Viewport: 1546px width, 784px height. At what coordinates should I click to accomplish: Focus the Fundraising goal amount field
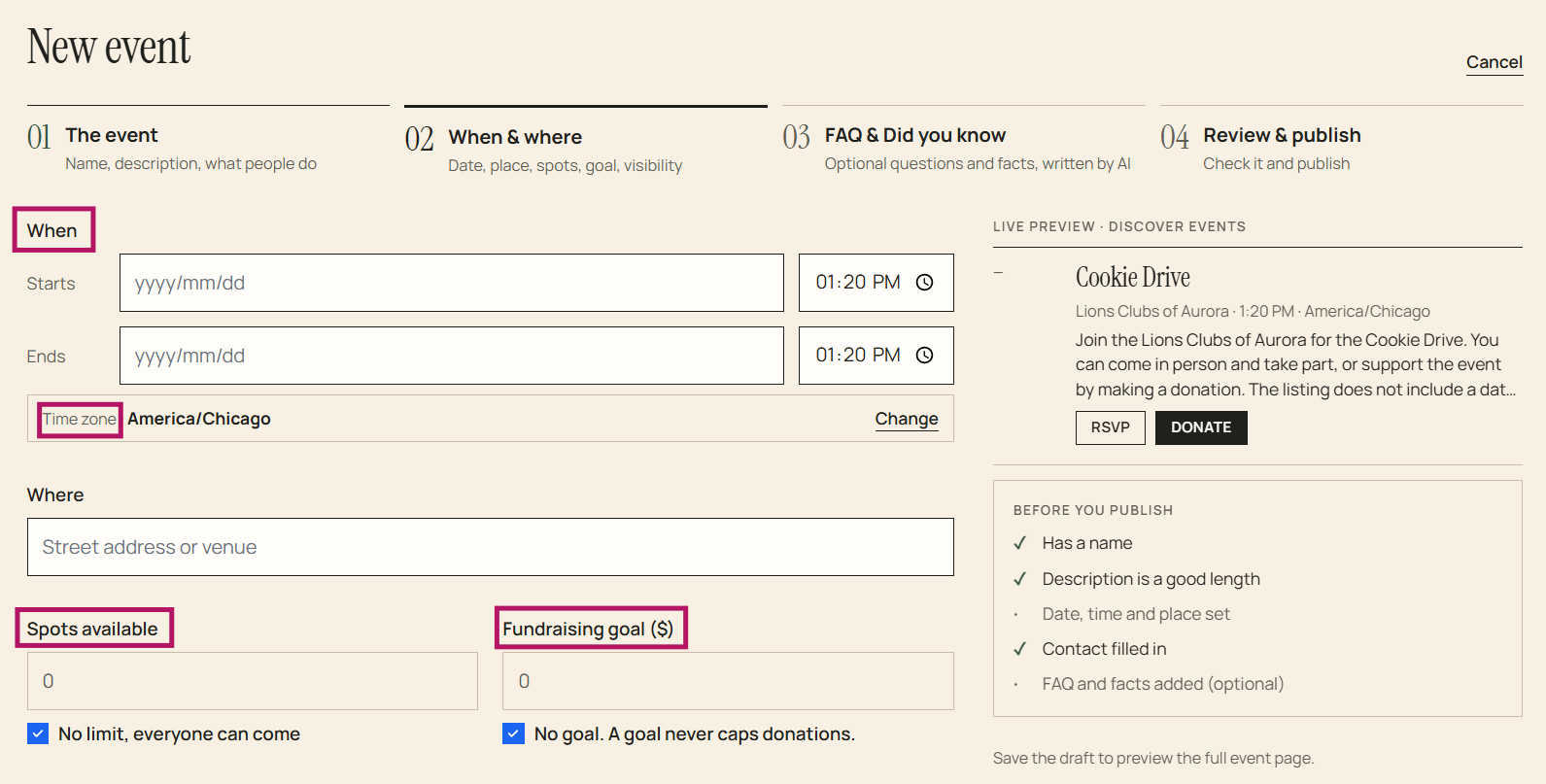pyautogui.click(x=728, y=681)
